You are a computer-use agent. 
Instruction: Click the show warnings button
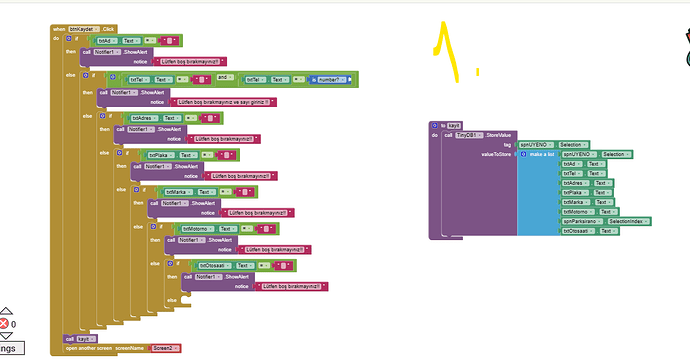(12, 348)
